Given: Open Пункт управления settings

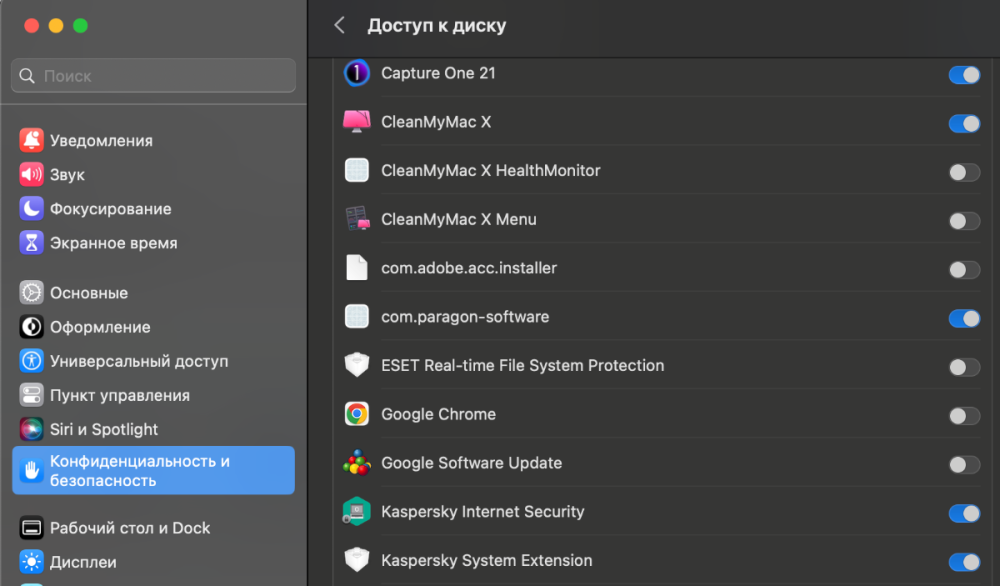Looking at the screenshot, I should point(119,395).
